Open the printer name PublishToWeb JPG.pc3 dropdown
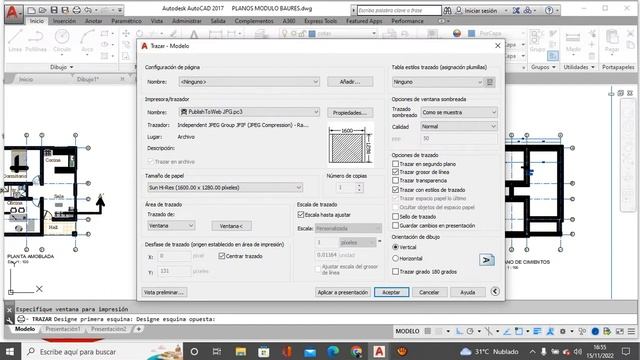Viewport: 640px width, 360px height. pos(249,112)
